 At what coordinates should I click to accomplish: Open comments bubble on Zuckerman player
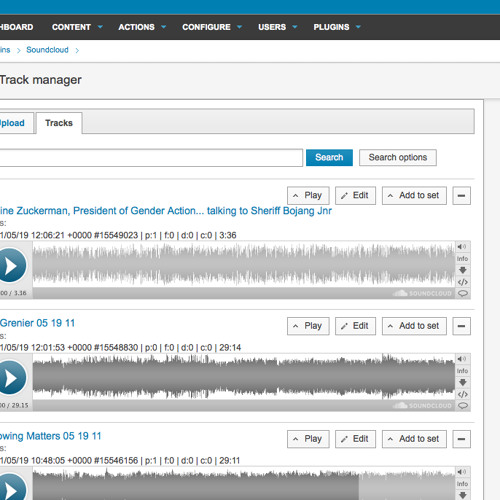coord(463,293)
